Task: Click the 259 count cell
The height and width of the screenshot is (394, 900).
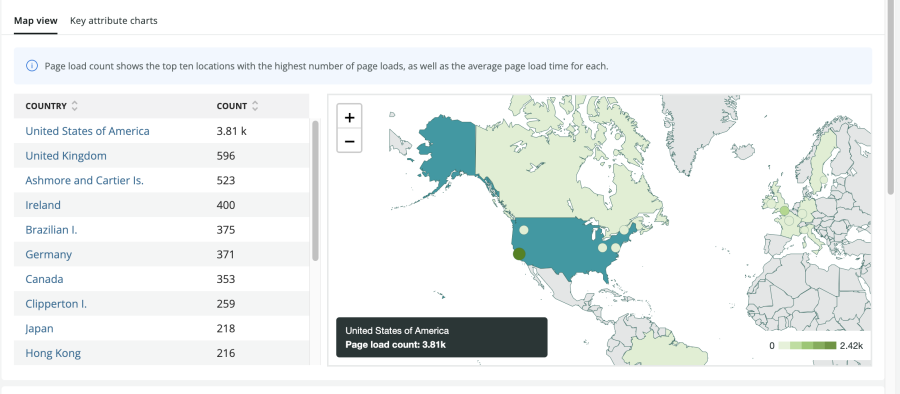Action: (226, 304)
